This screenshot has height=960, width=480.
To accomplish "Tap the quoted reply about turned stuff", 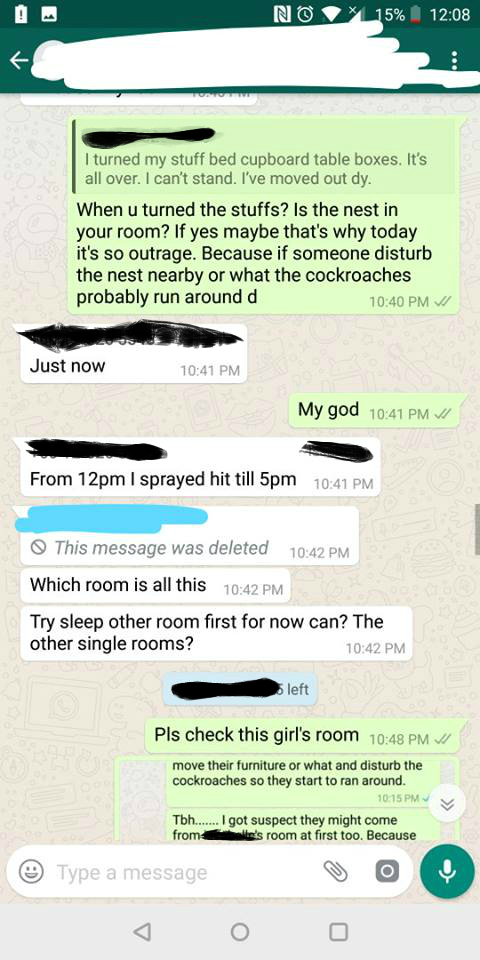I will pyautogui.click(x=264, y=157).
